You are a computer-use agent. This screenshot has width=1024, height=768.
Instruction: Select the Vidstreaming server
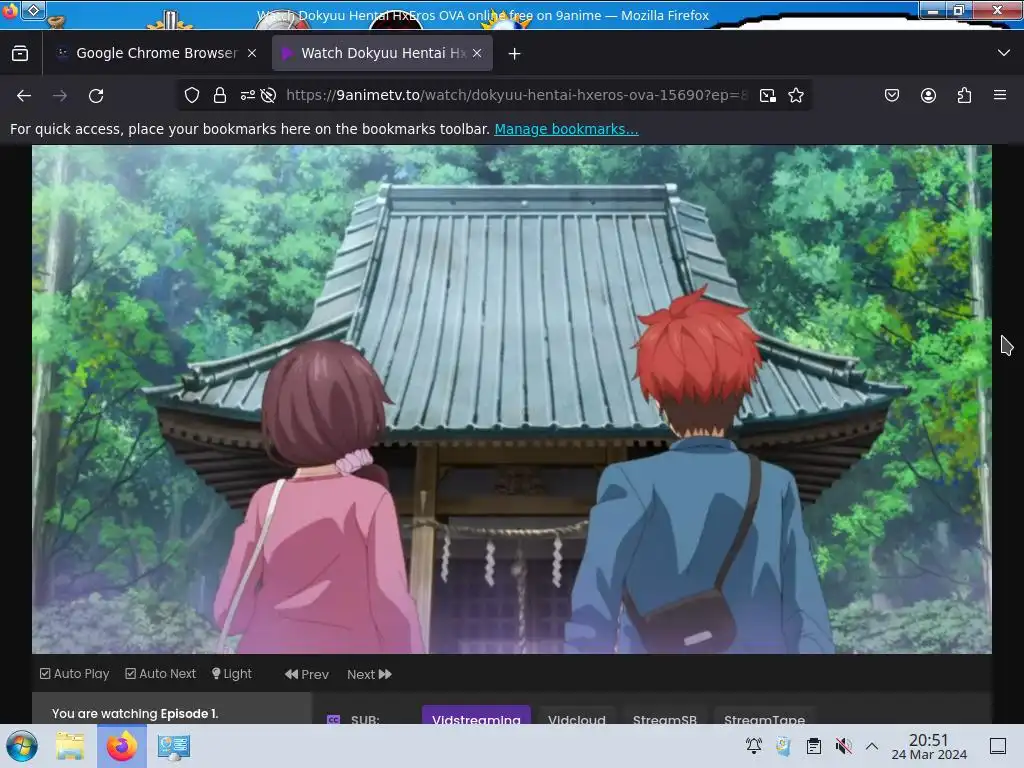pos(476,717)
